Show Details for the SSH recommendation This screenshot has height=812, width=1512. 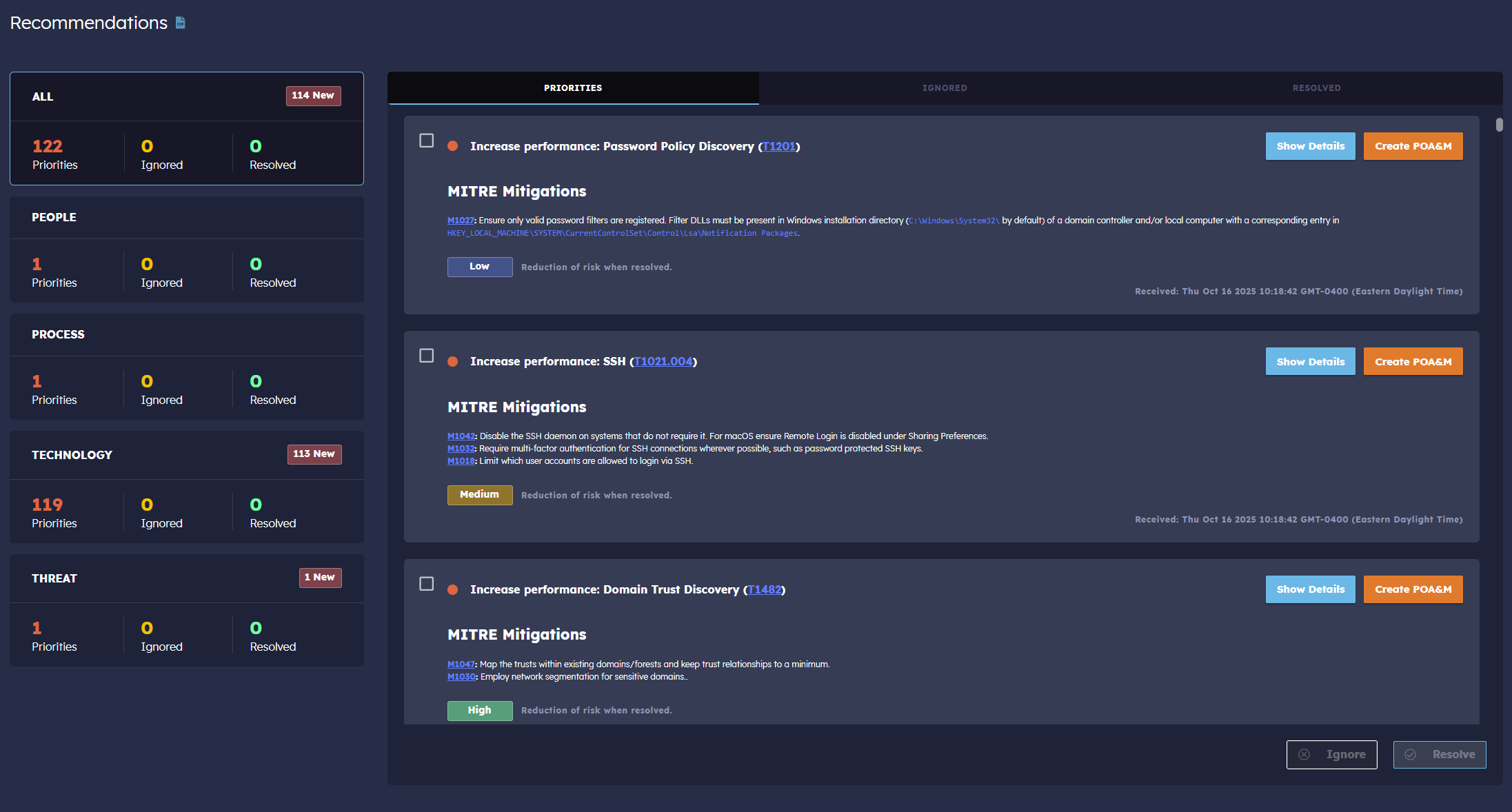click(1310, 361)
